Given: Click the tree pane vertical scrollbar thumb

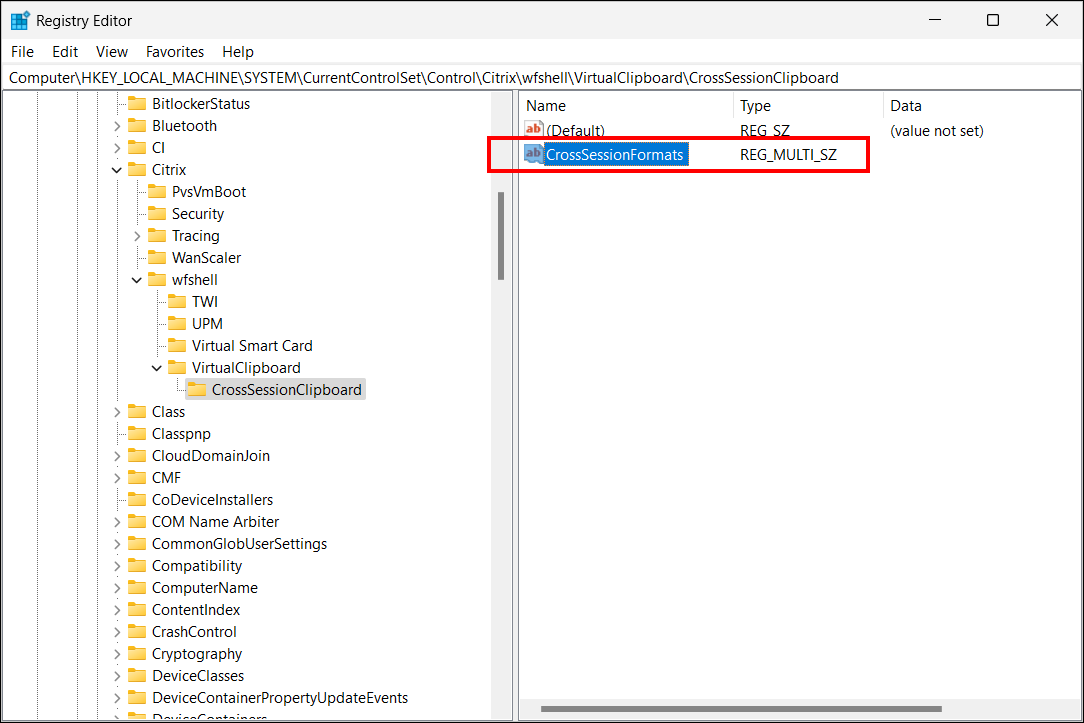Looking at the screenshot, I should pyautogui.click(x=501, y=236).
